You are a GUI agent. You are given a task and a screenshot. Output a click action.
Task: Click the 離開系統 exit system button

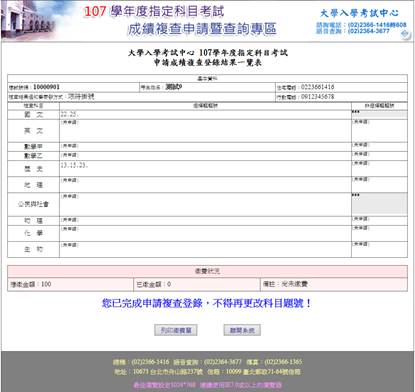tap(242, 330)
